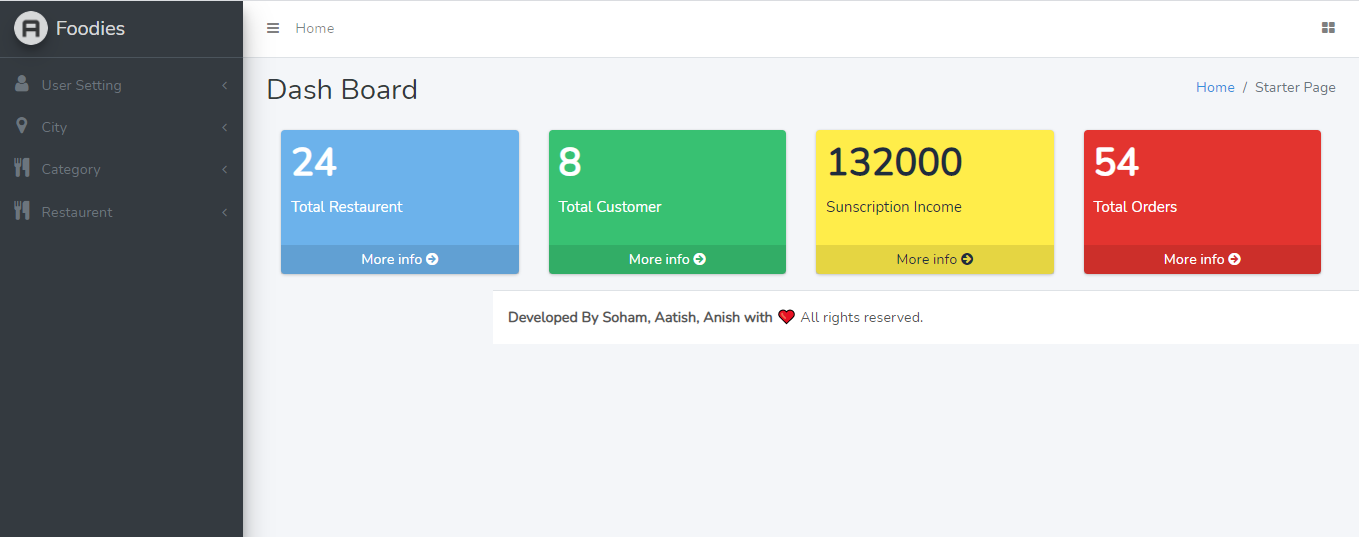Click the City map marker icon
1359x537 pixels.
pos(22,126)
